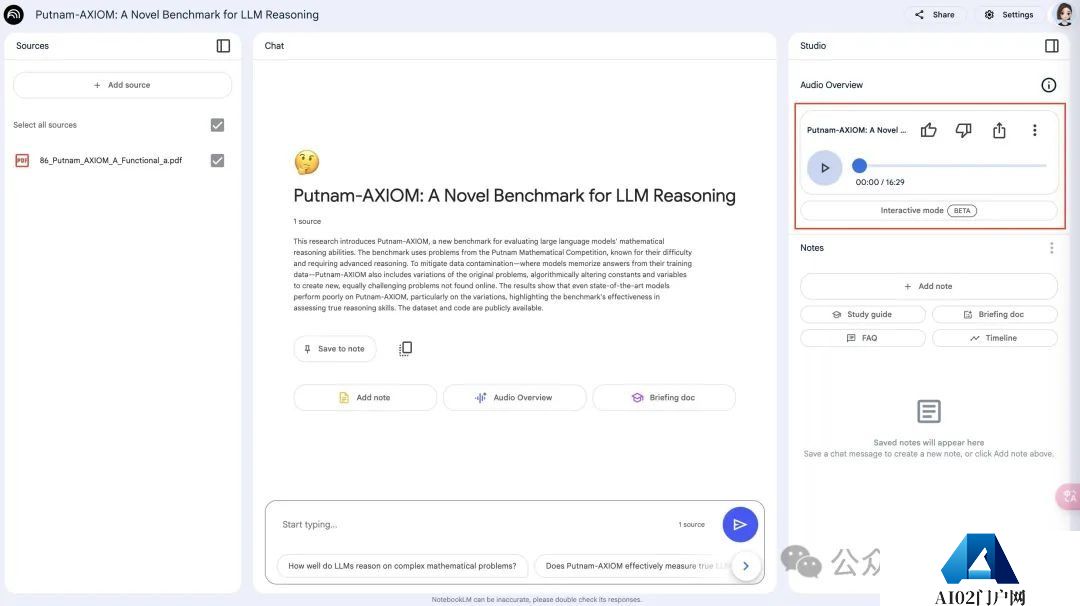Copy the summary with copy icon
Viewport: 1080px width, 606px height.
(x=406, y=348)
